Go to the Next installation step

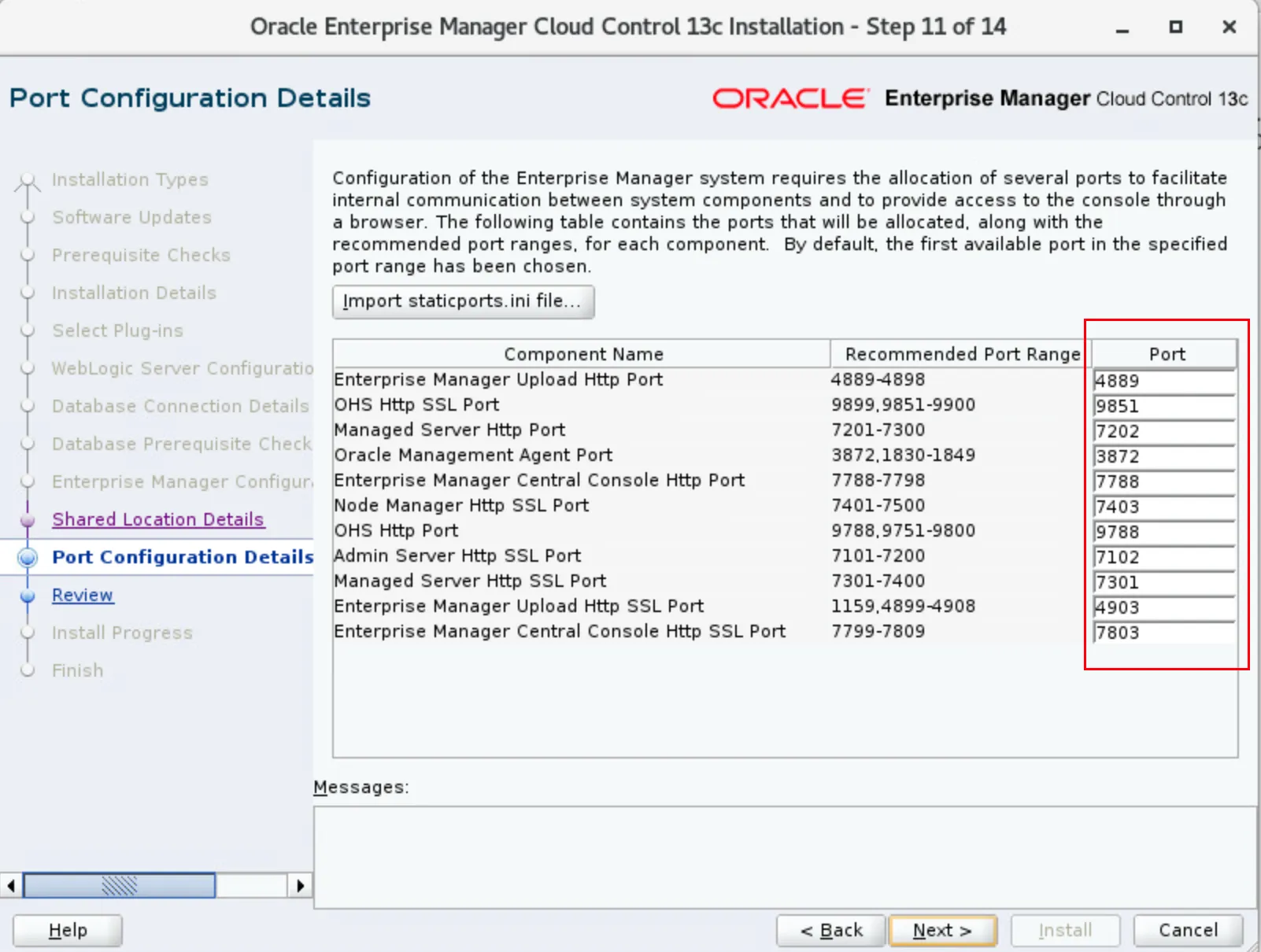tap(941, 930)
